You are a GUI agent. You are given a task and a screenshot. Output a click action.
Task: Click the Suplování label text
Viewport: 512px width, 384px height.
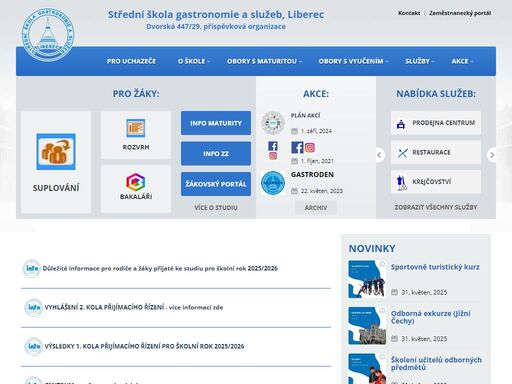tap(56, 188)
